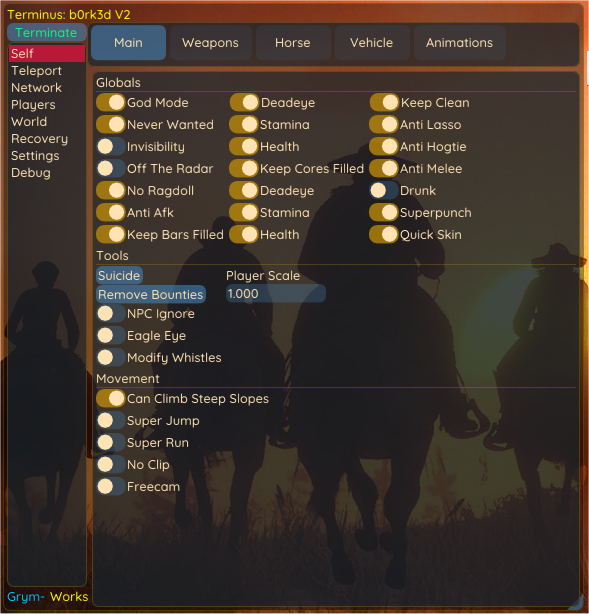Disable Never Wanted switch
The image size is (589, 614).
111,125
